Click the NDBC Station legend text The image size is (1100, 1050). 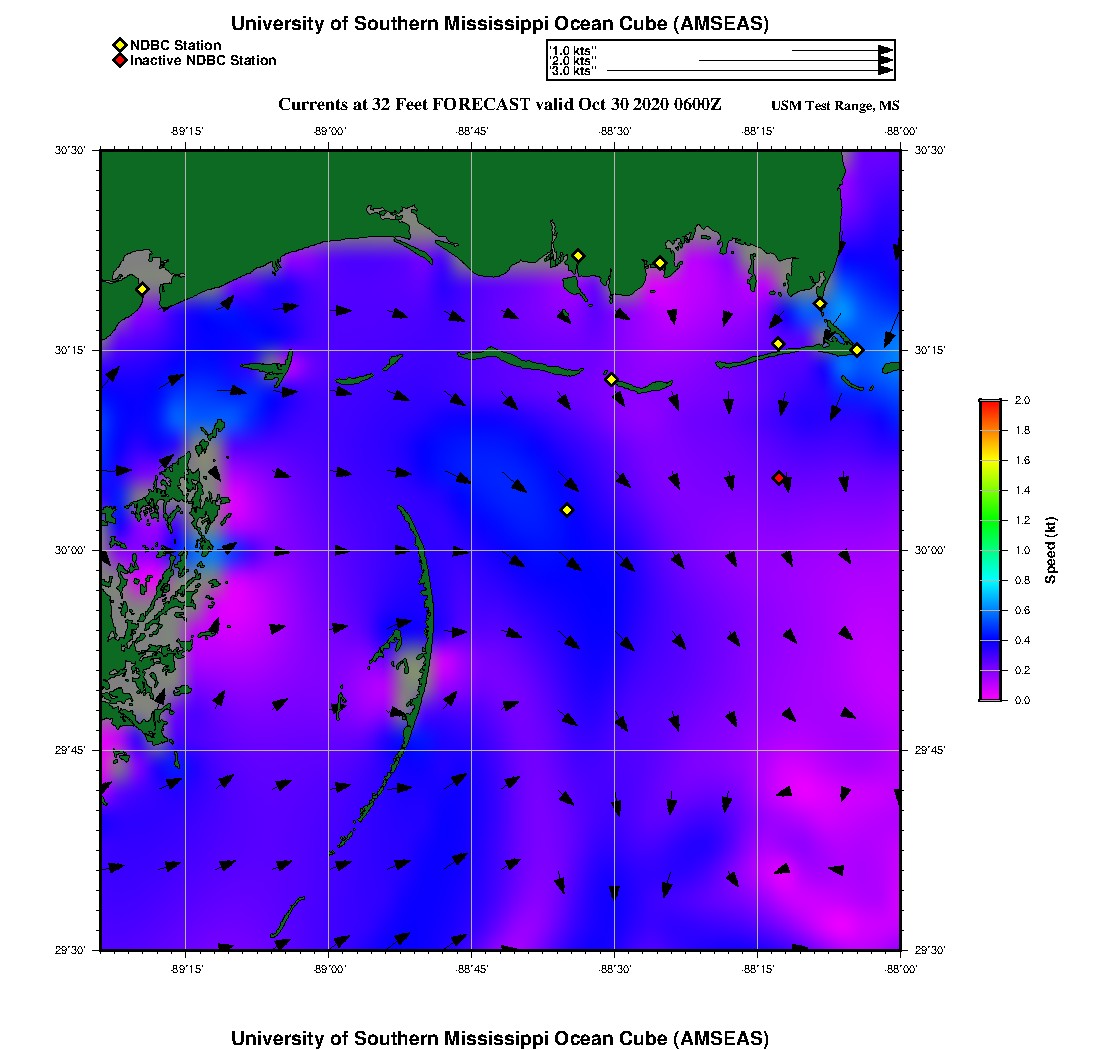click(x=176, y=45)
